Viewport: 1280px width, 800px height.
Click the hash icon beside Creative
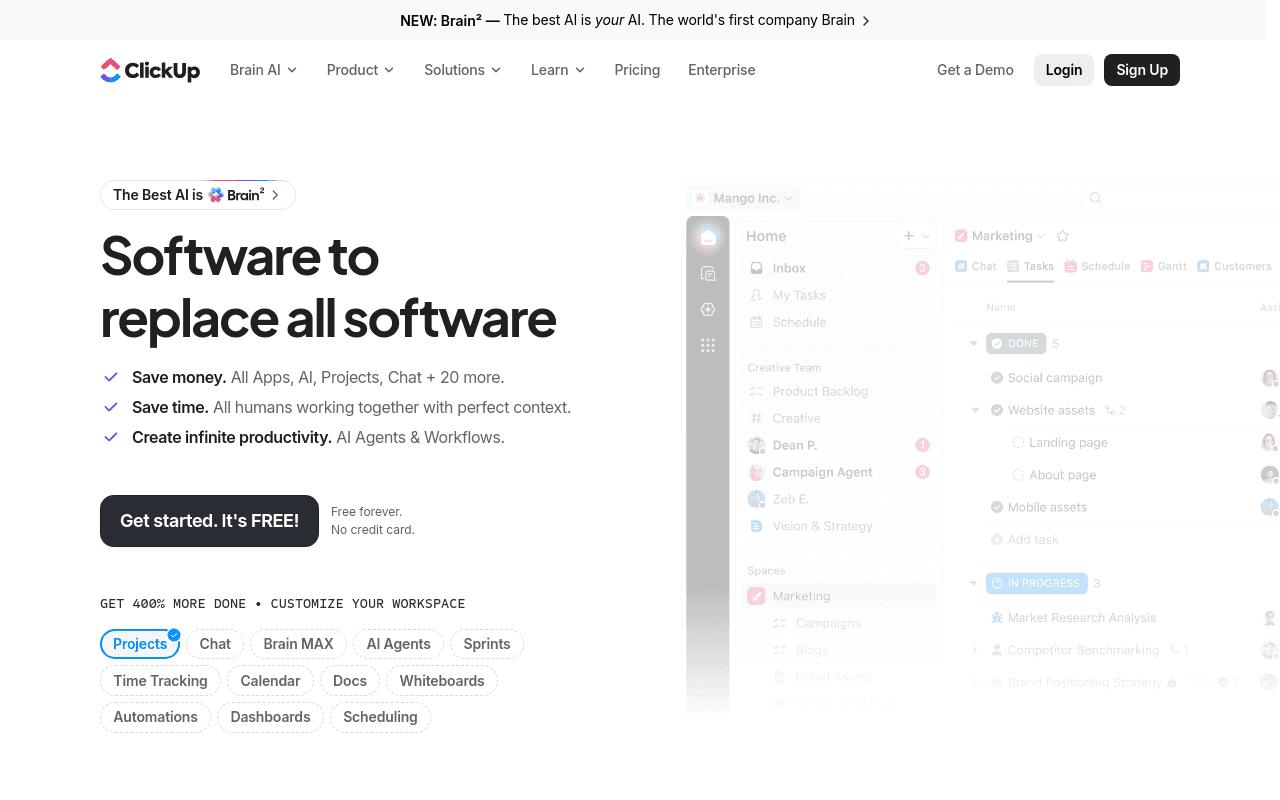point(756,418)
